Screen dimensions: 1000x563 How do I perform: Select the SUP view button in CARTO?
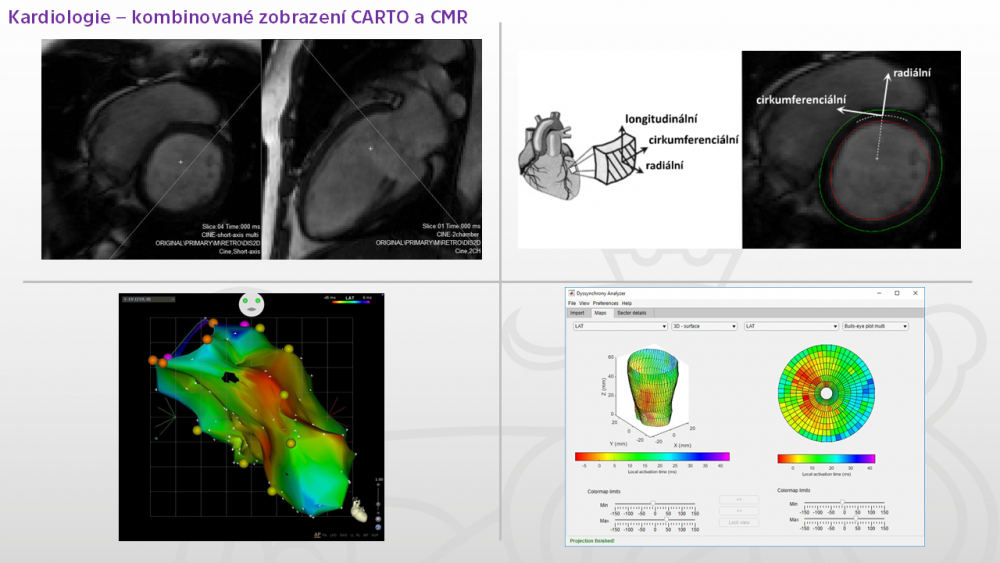[x=374, y=535]
